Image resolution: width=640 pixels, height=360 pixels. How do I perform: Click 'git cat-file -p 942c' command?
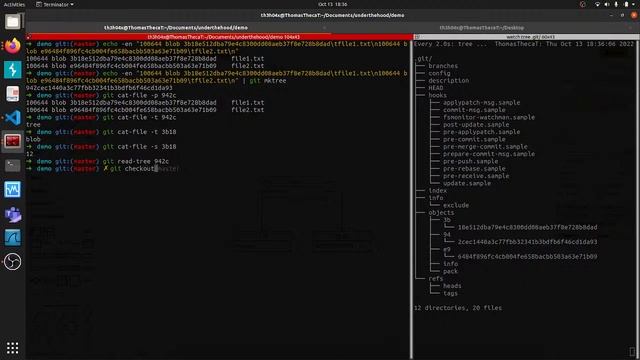[x=139, y=95]
